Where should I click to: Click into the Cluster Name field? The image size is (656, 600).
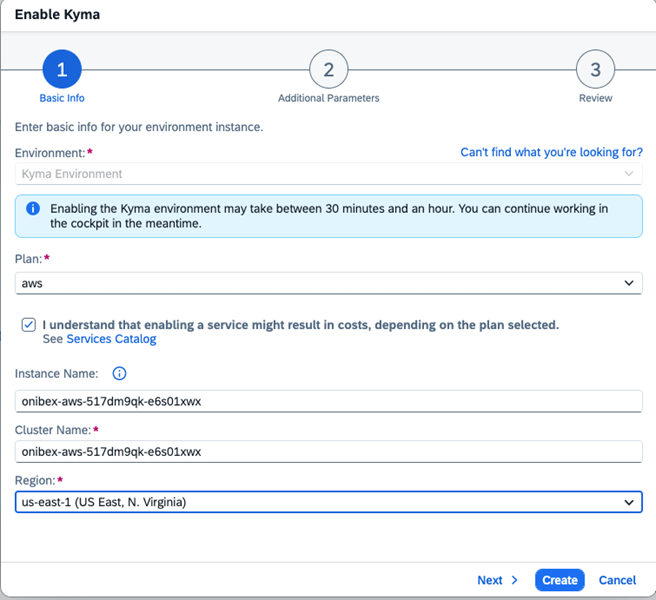(328, 451)
